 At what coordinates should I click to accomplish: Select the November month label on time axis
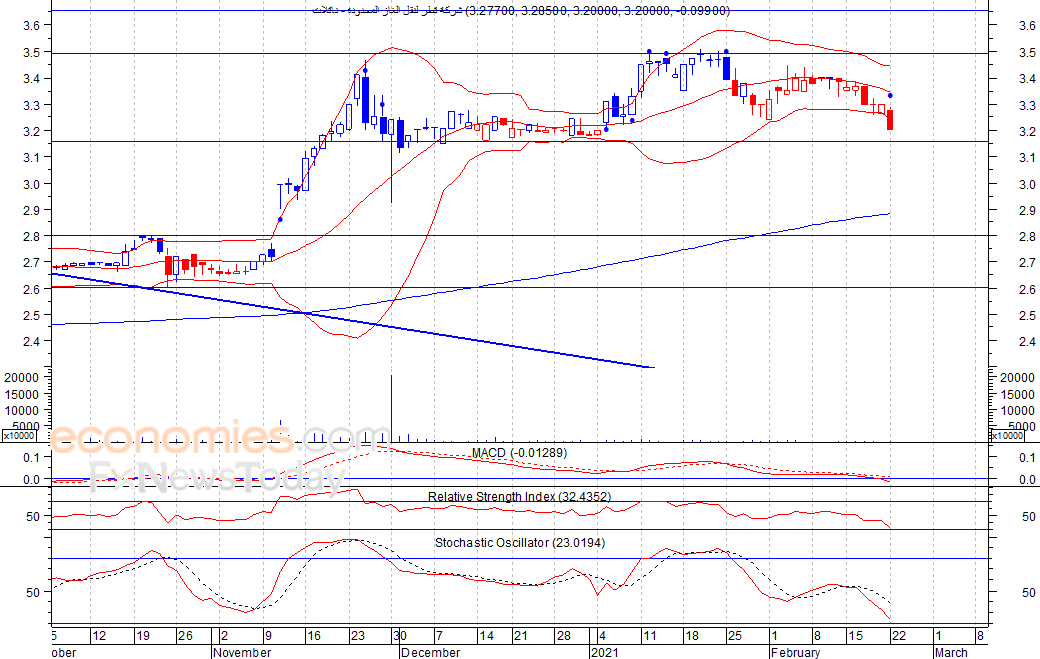tap(242, 652)
